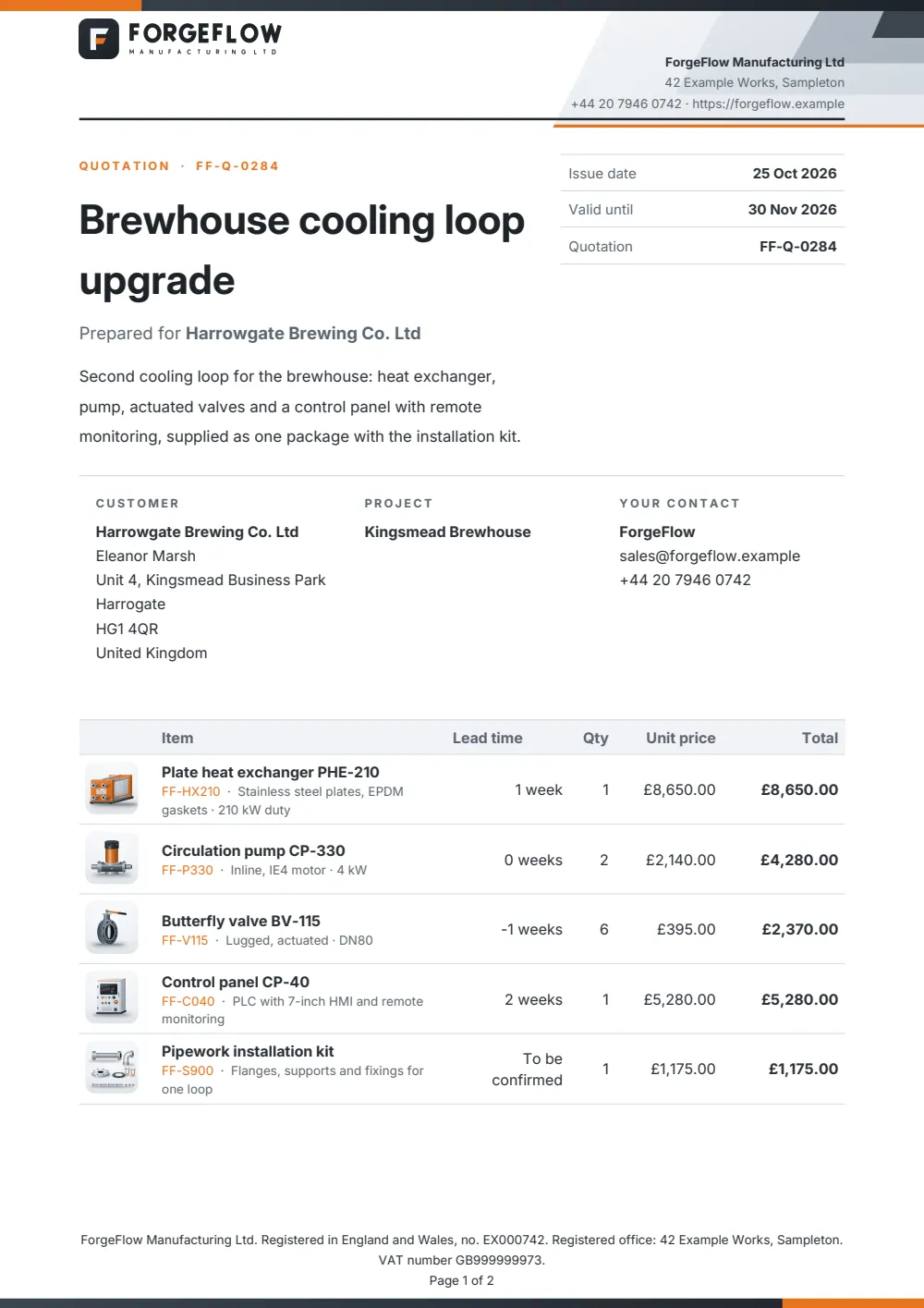Click the Item column header

pyautogui.click(x=177, y=738)
